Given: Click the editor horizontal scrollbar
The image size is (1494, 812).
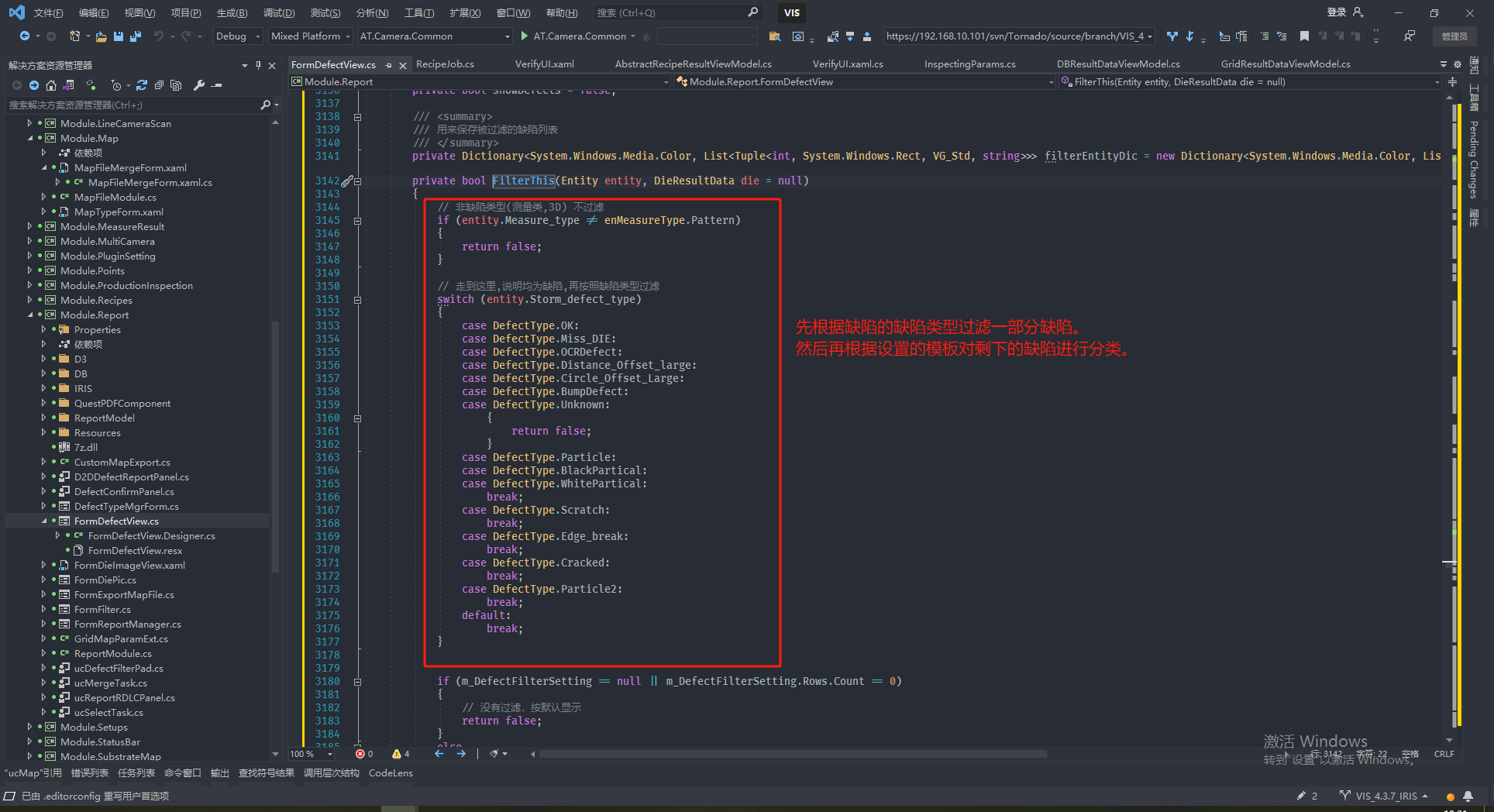Looking at the screenshot, I should tap(792, 754).
